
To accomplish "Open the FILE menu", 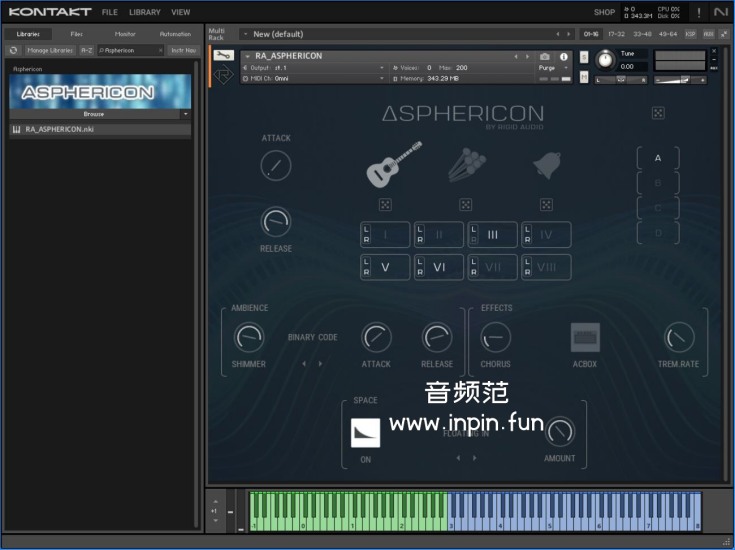I will pos(109,12).
